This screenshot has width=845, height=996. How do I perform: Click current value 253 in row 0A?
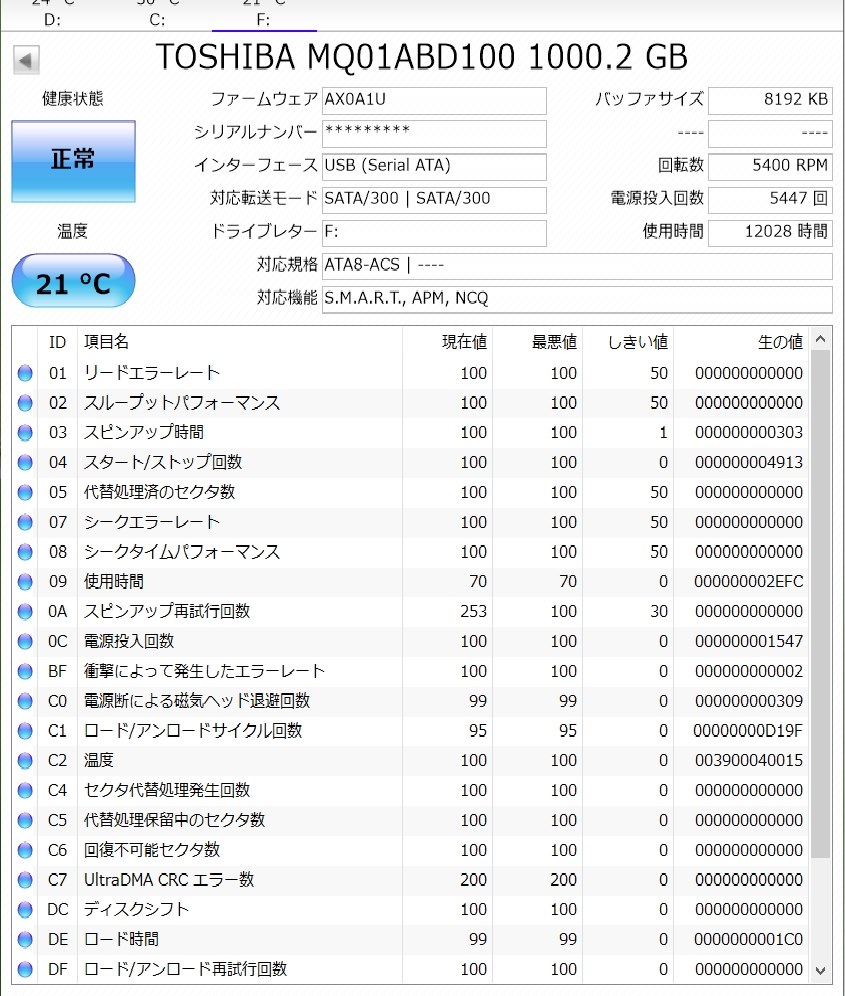click(x=473, y=612)
